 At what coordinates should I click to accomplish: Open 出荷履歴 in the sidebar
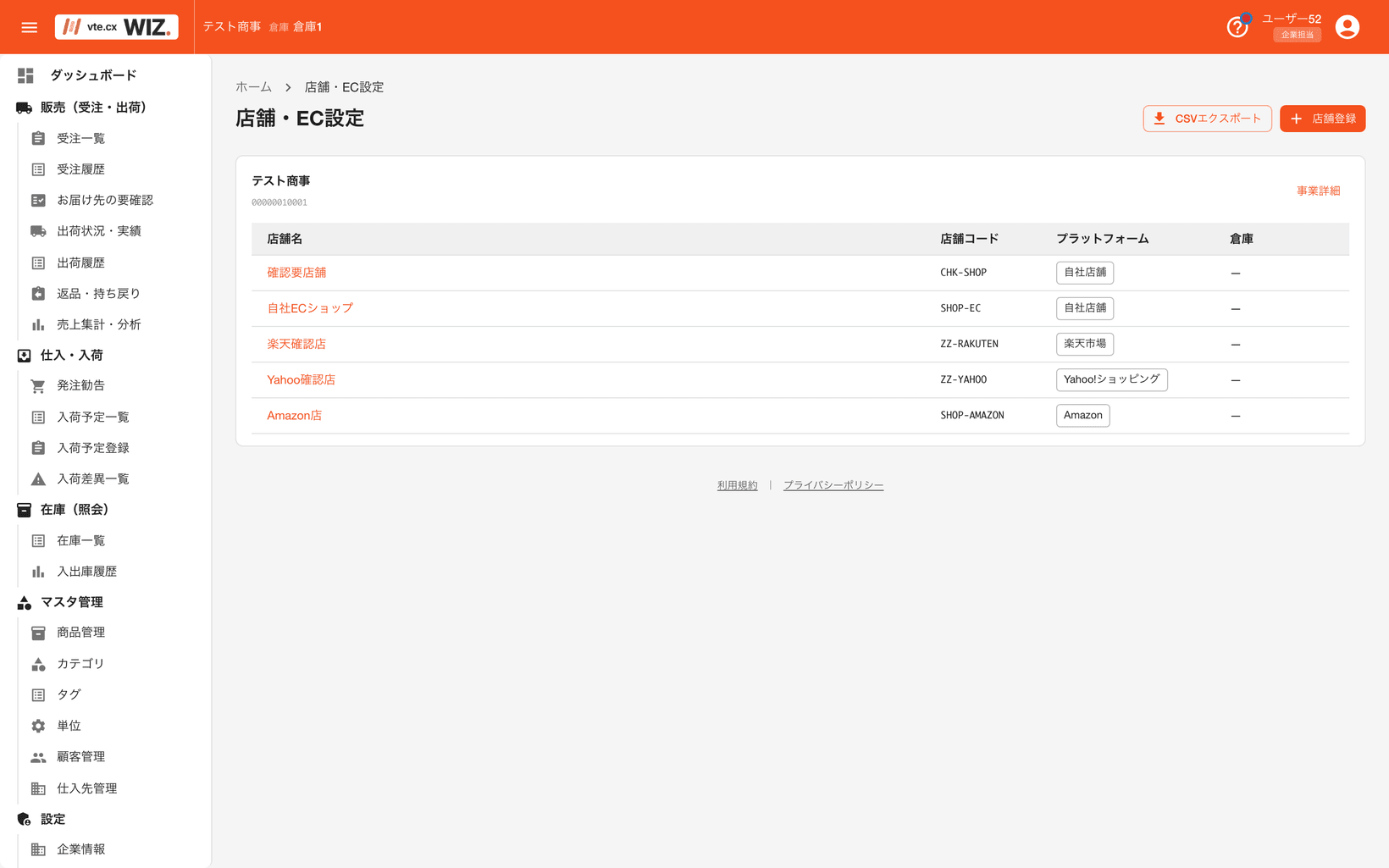(x=81, y=263)
